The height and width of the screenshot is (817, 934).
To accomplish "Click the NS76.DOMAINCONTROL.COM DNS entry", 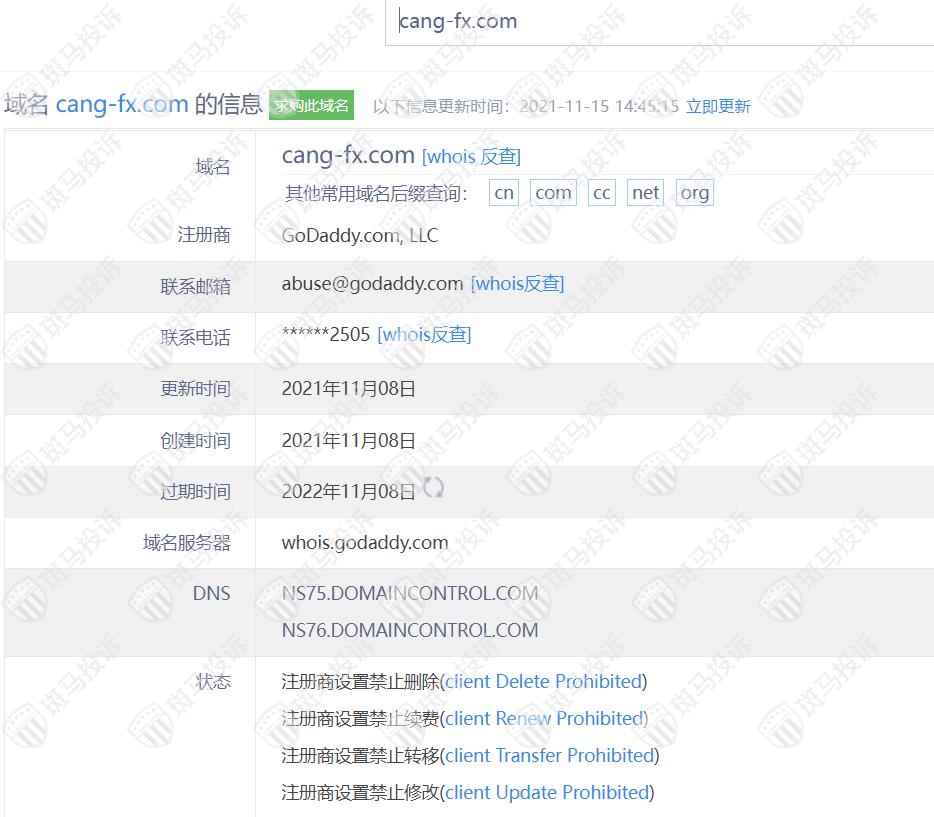I will click(410, 631).
